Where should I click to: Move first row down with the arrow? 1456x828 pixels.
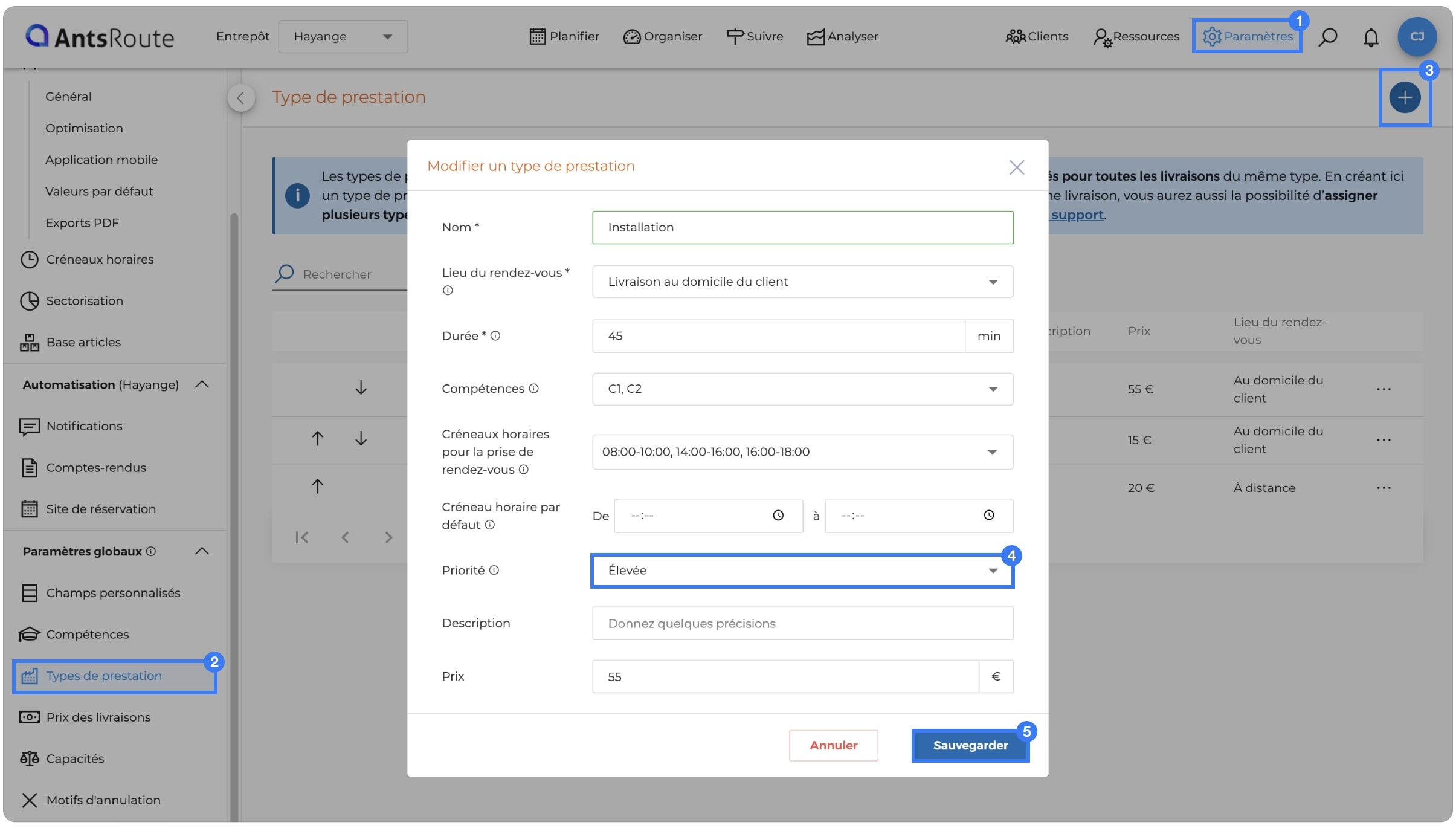(x=361, y=387)
